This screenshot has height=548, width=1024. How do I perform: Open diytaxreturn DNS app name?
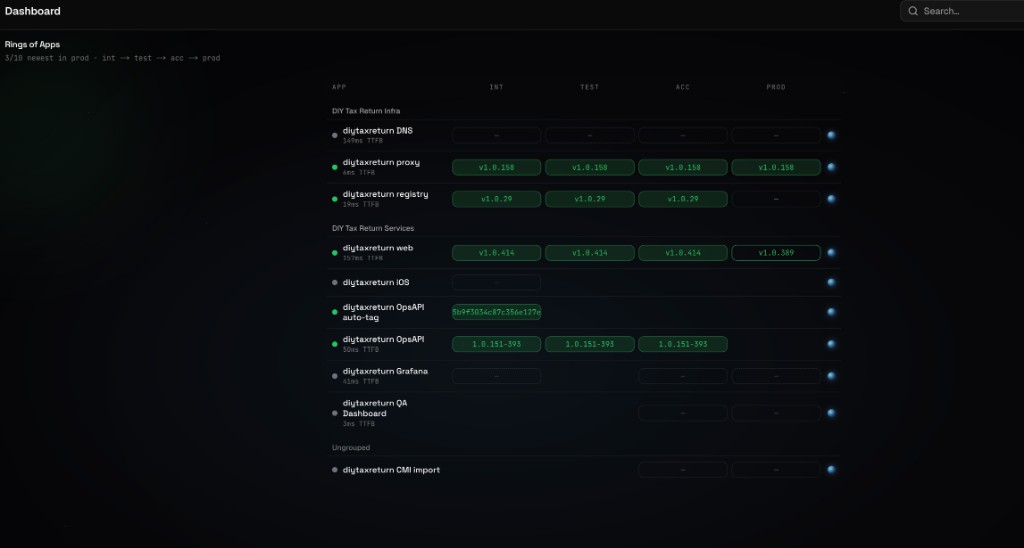pos(377,131)
